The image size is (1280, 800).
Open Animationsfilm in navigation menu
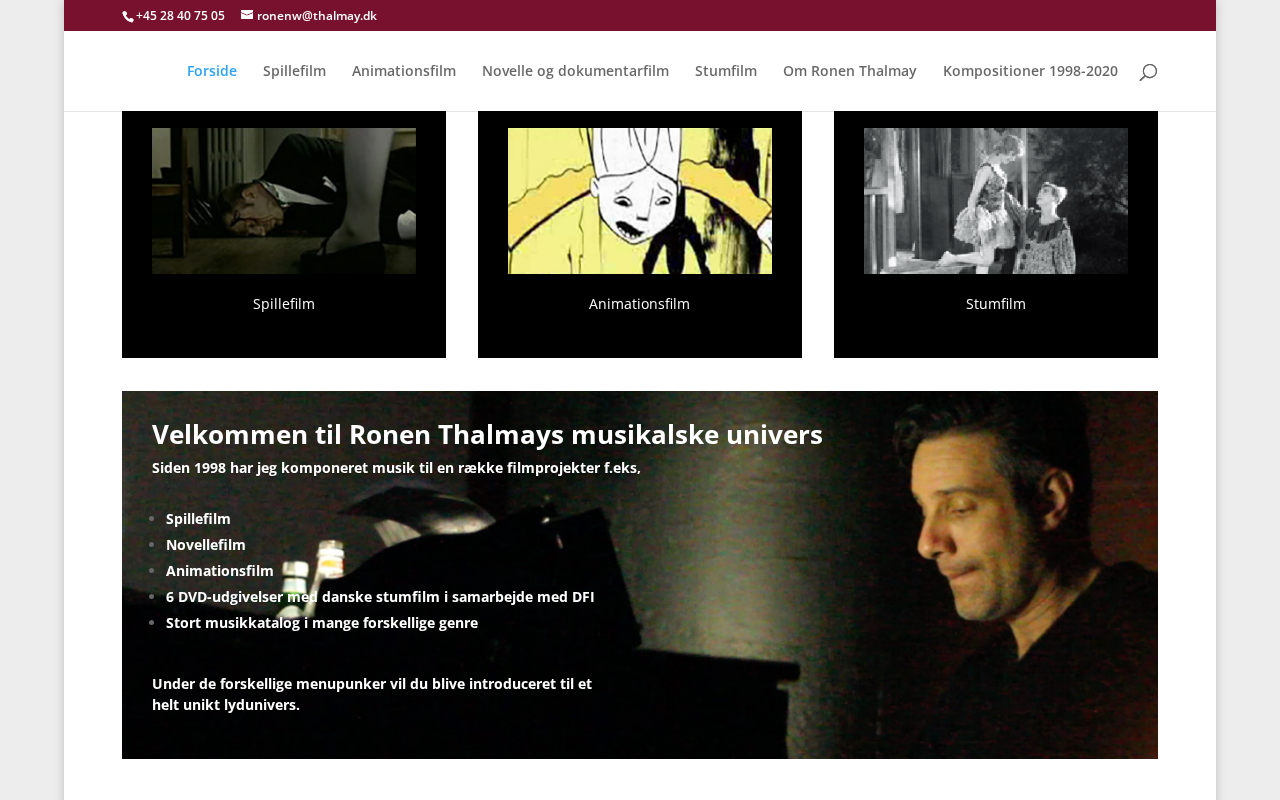click(404, 71)
